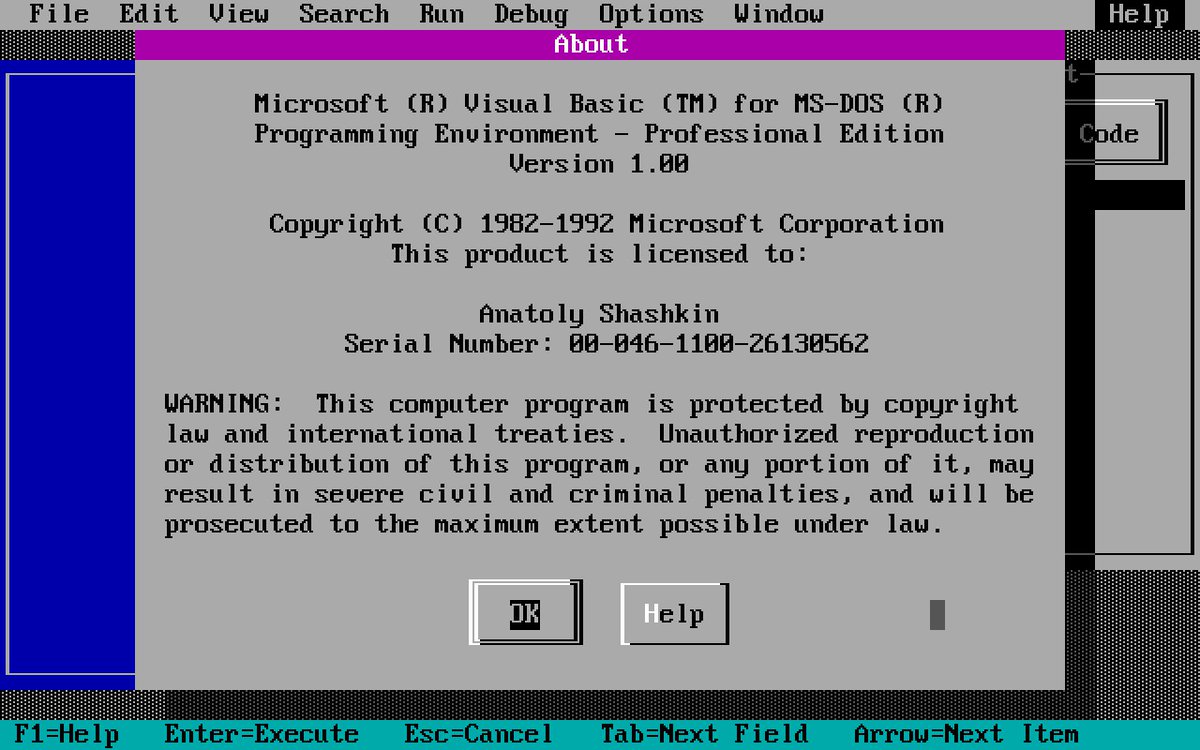Image resolution: width=1200 pixels, height=750 pixels.
Task: Click the Help button in About dialog
Action: (x=675, y=613)
